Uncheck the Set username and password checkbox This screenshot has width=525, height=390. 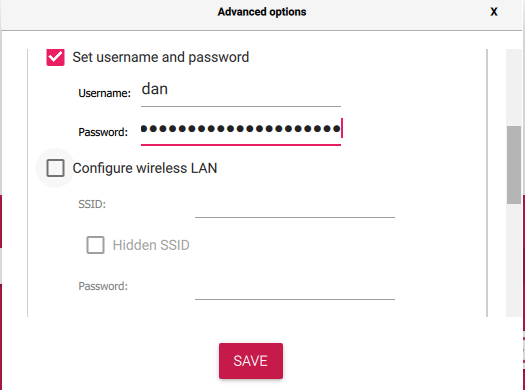click(x=55, y=57)
